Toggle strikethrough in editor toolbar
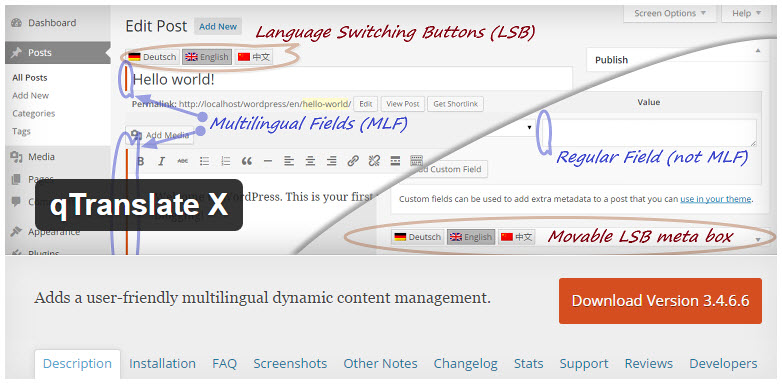782x384 pixels. point(183,161)
